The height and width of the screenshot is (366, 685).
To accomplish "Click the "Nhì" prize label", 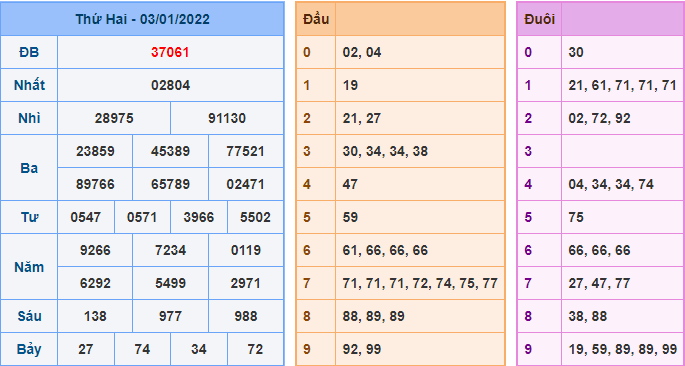I will pos(29,118).
